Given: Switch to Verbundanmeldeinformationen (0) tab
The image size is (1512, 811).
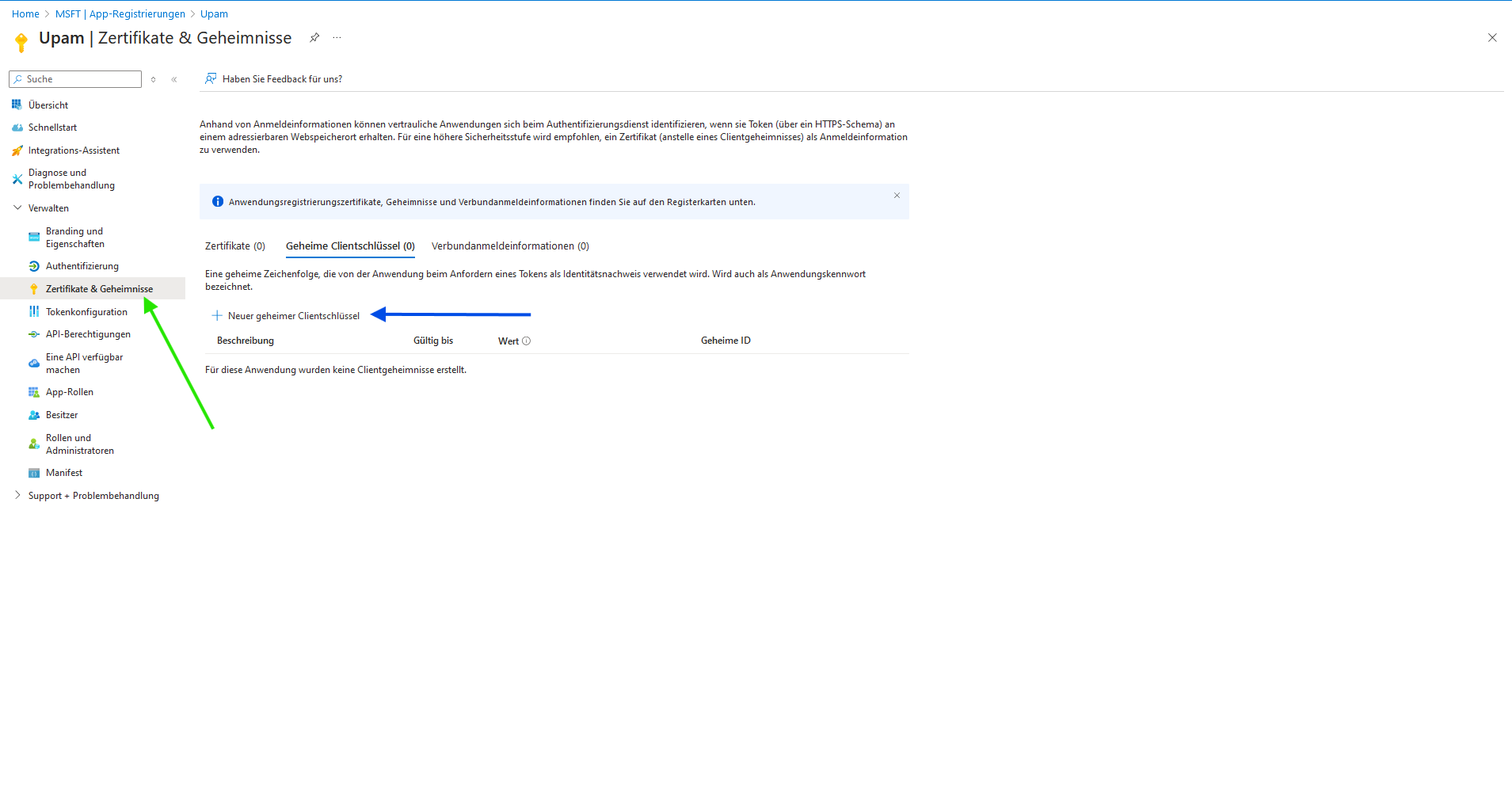Looking at the screenshot, I should pyautogui.click(x=510, y=246).
